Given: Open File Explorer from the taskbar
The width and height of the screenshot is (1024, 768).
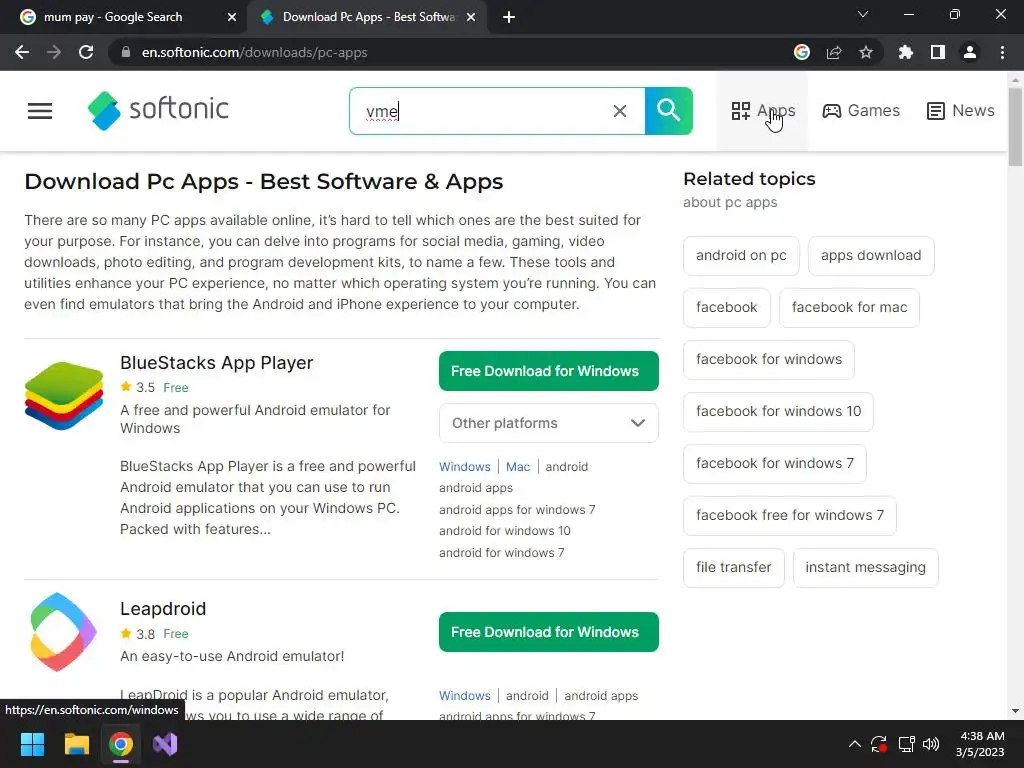Looking at the screenshot, I should coord(76,744).
